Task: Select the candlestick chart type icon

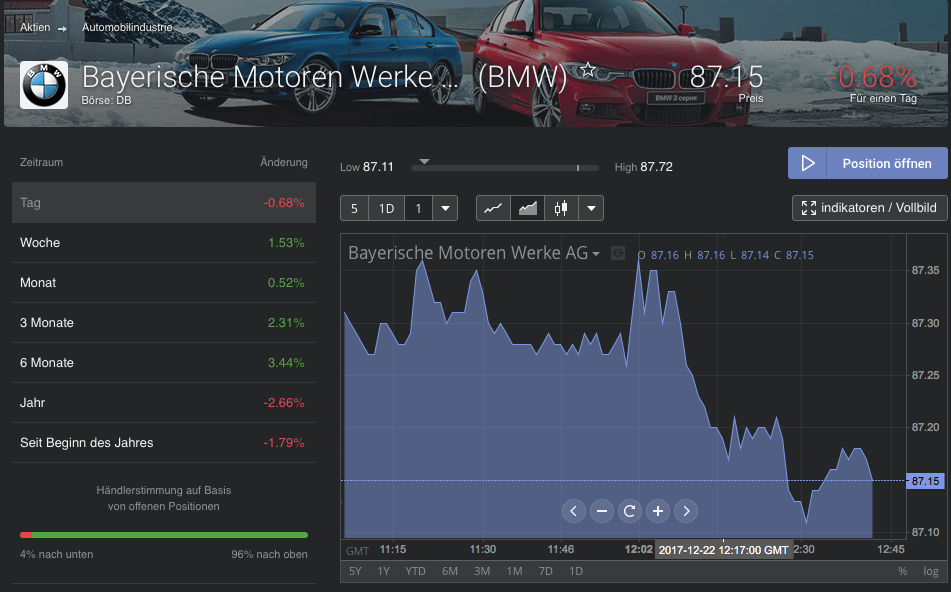Action: click(561, 209)
